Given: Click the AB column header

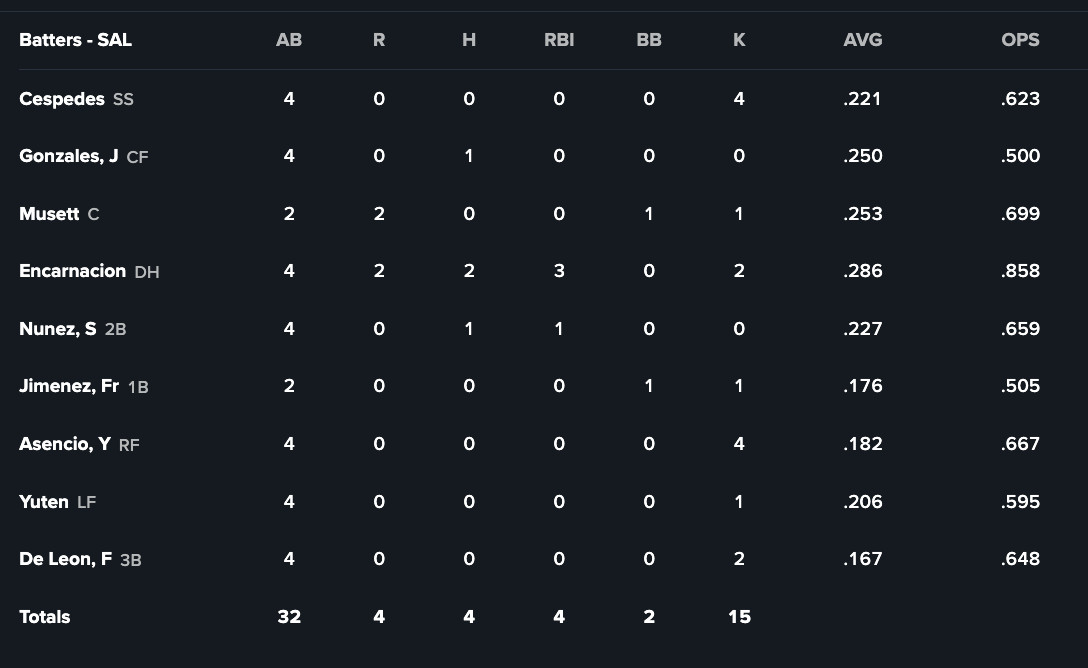Looking at the screenshot, I should point(289,40).
